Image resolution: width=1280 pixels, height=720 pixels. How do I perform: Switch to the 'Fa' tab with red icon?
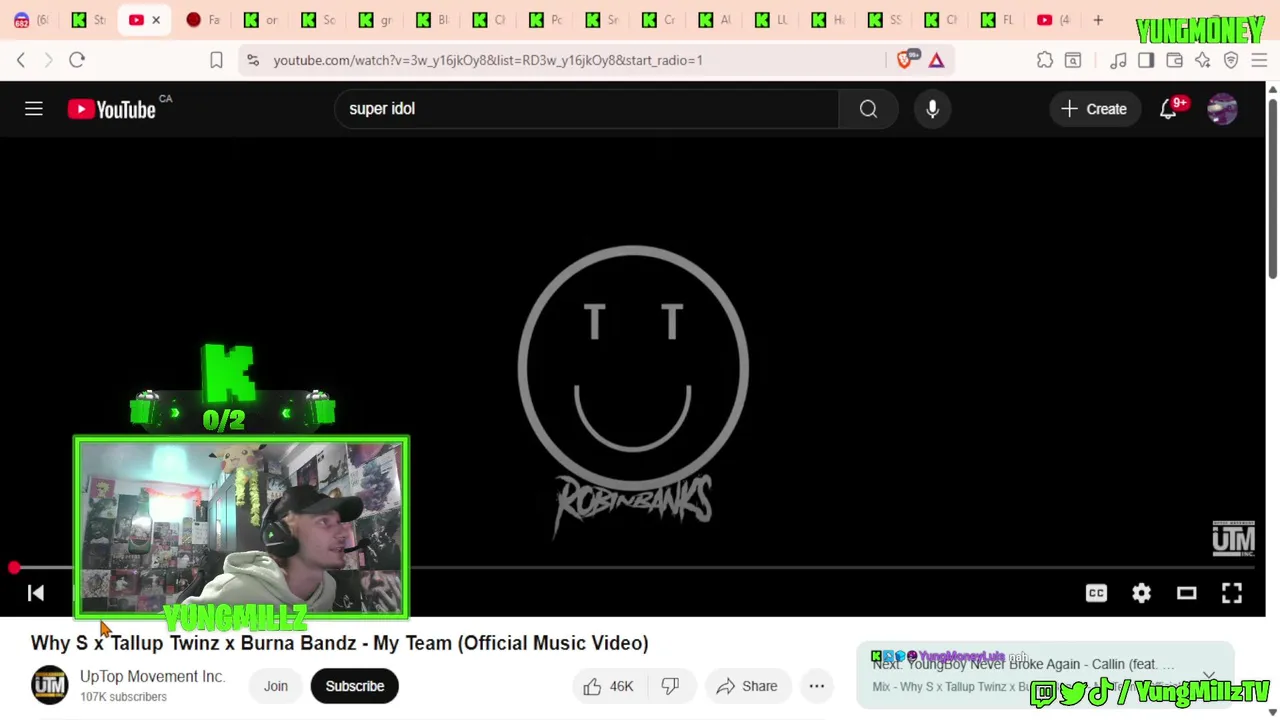pos(203,20)
